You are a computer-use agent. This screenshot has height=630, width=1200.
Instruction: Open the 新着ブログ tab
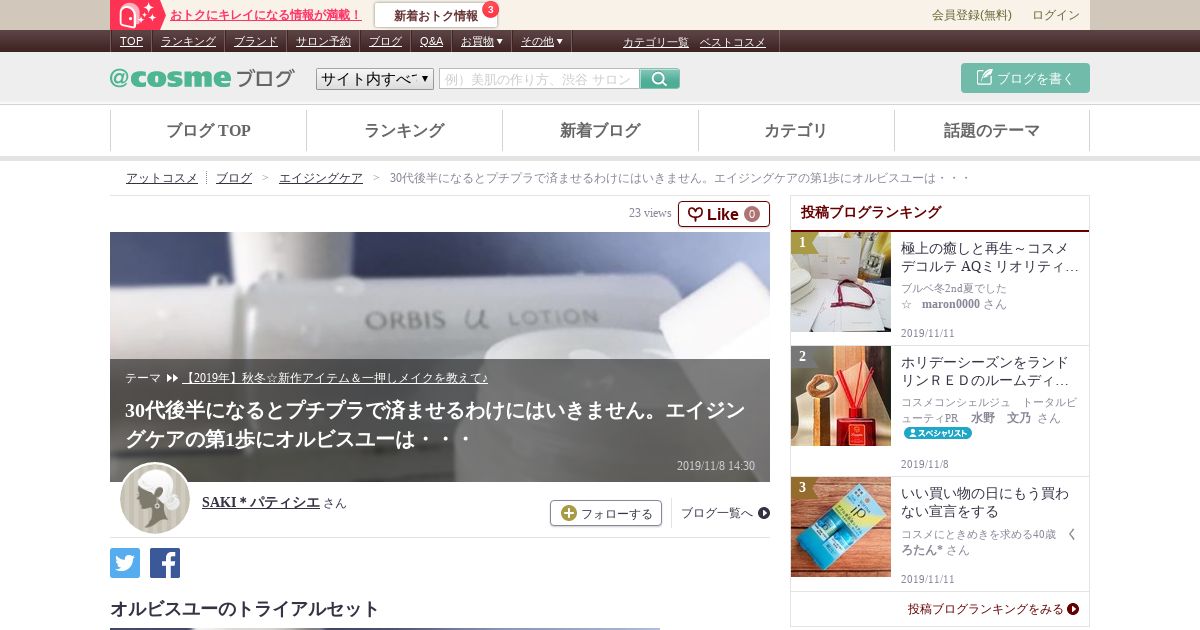pyautogui.click(x=600, y=131)
